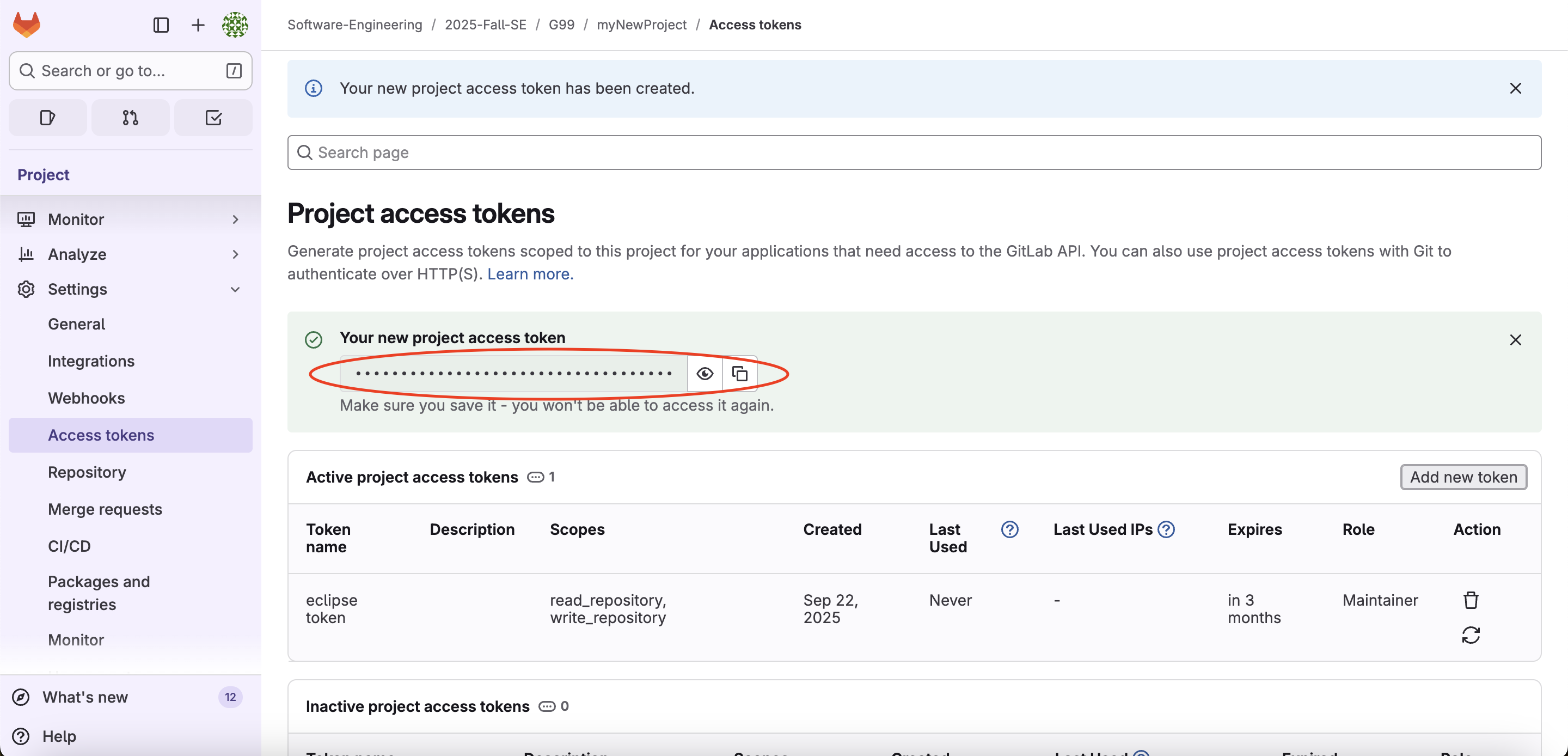This screenshot has width=1568, height=756.
Task: Copy the new access token
Action: click(739, 374)
